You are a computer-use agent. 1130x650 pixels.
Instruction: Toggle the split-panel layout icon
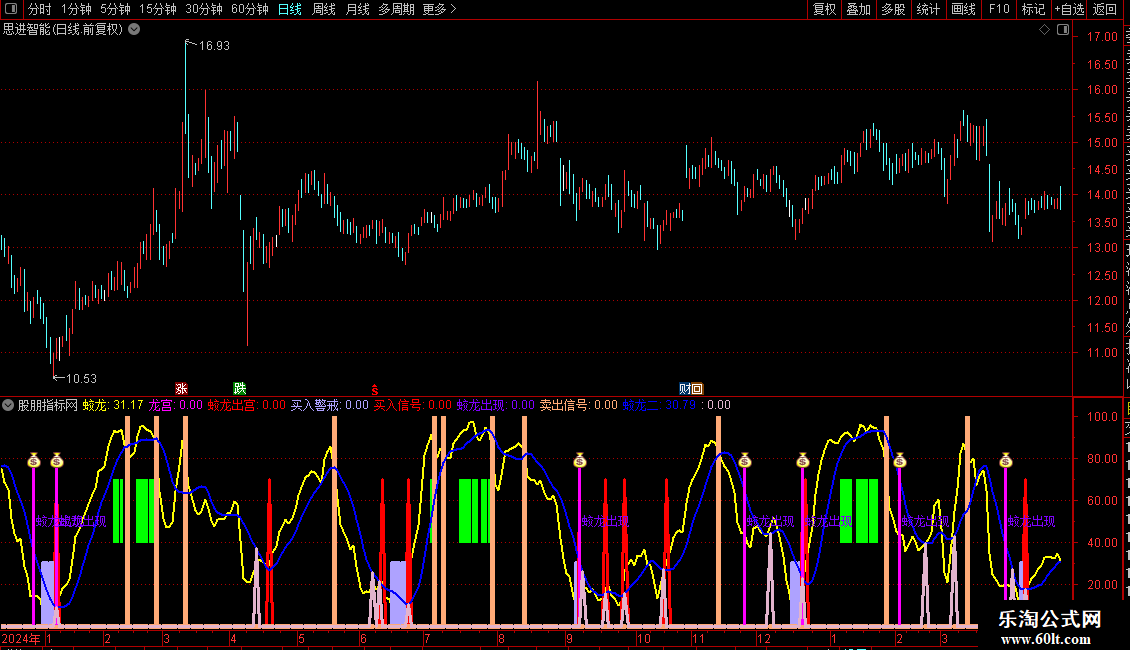coord(1063,30)
